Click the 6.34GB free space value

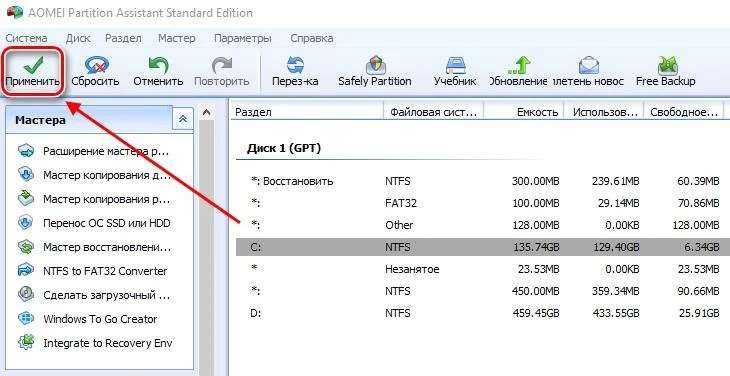pos(702,247)
